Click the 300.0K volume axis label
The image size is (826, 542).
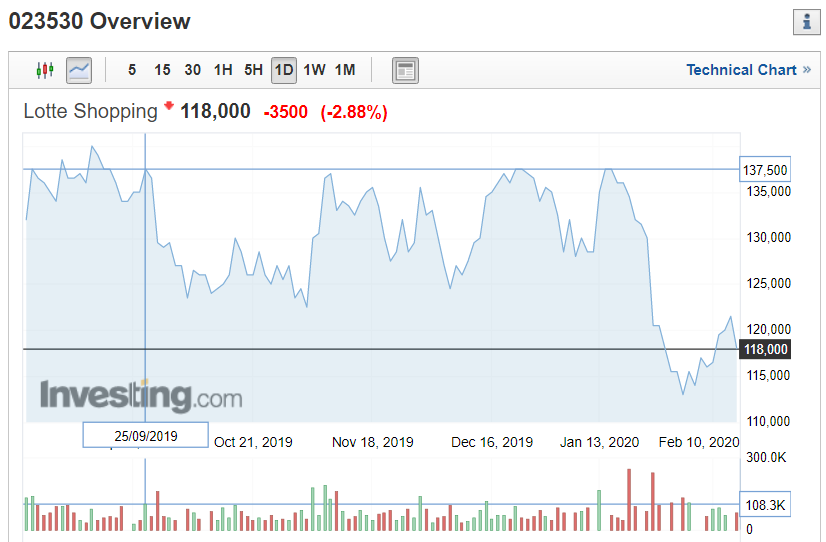[x=766, y=457]
